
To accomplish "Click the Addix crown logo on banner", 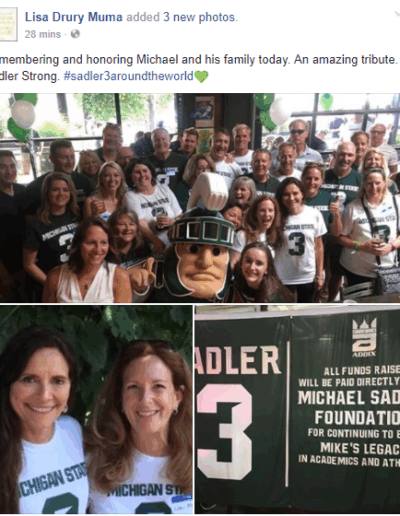I will (364, 337).
